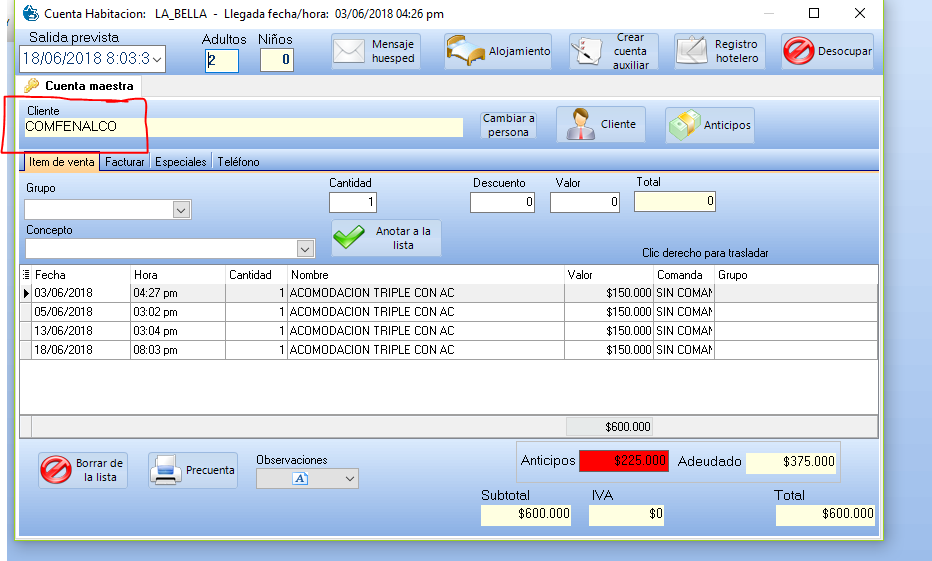Switch to the Facturar tab
This screenshot has height=561, width=932.
[x=125, y=162]
